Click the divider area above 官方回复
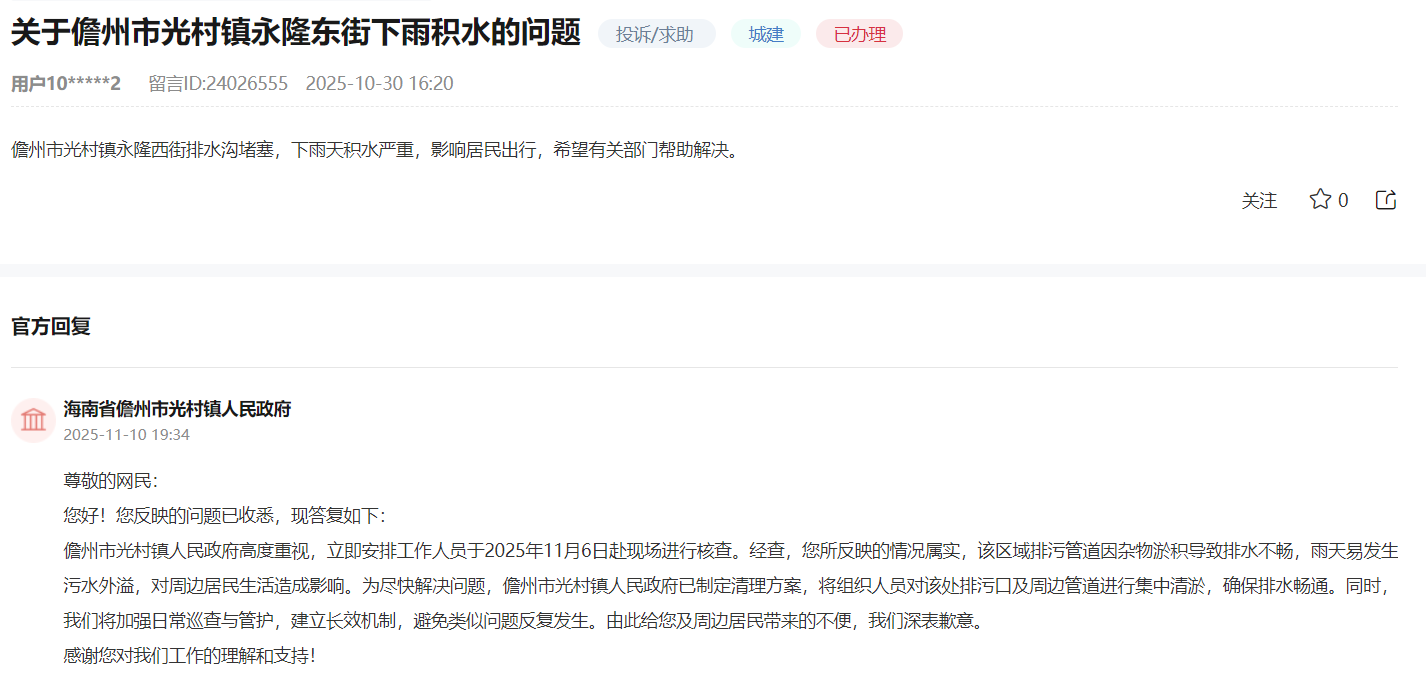The height and width of the screenshot is (689, 1426). click(713, 270)
